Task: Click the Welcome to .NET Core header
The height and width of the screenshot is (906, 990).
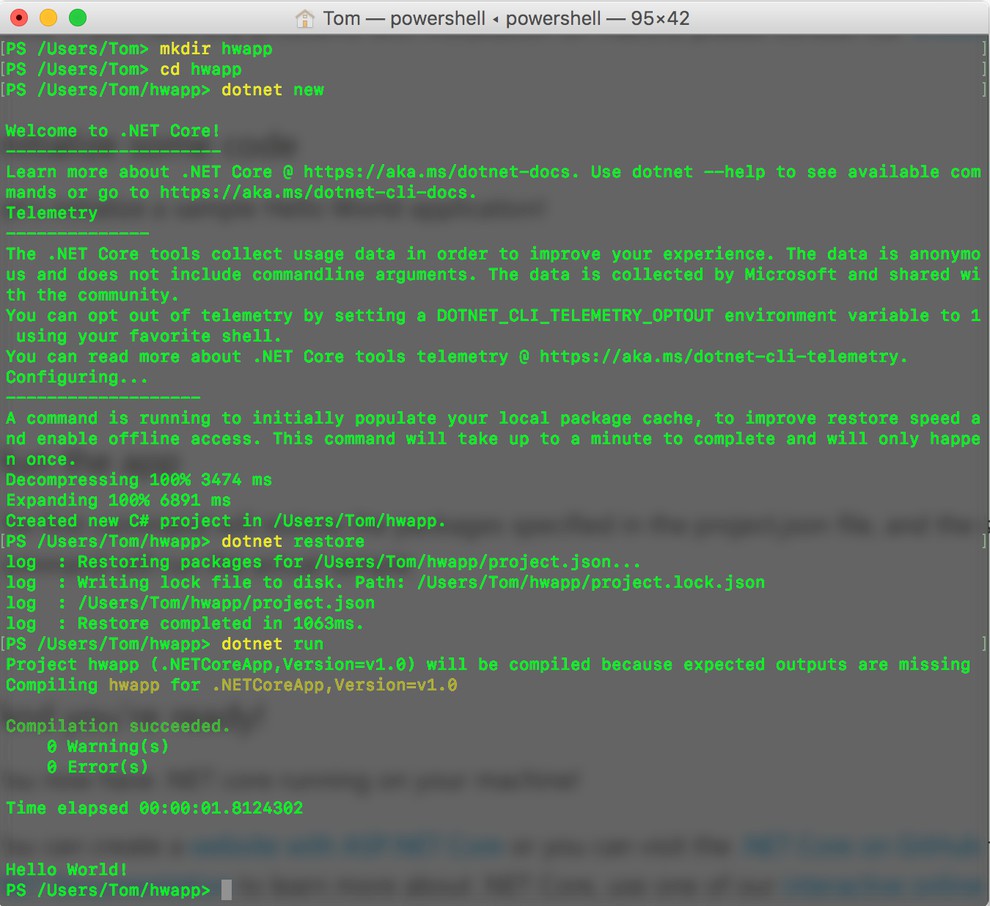Action: tap(111, 130)
